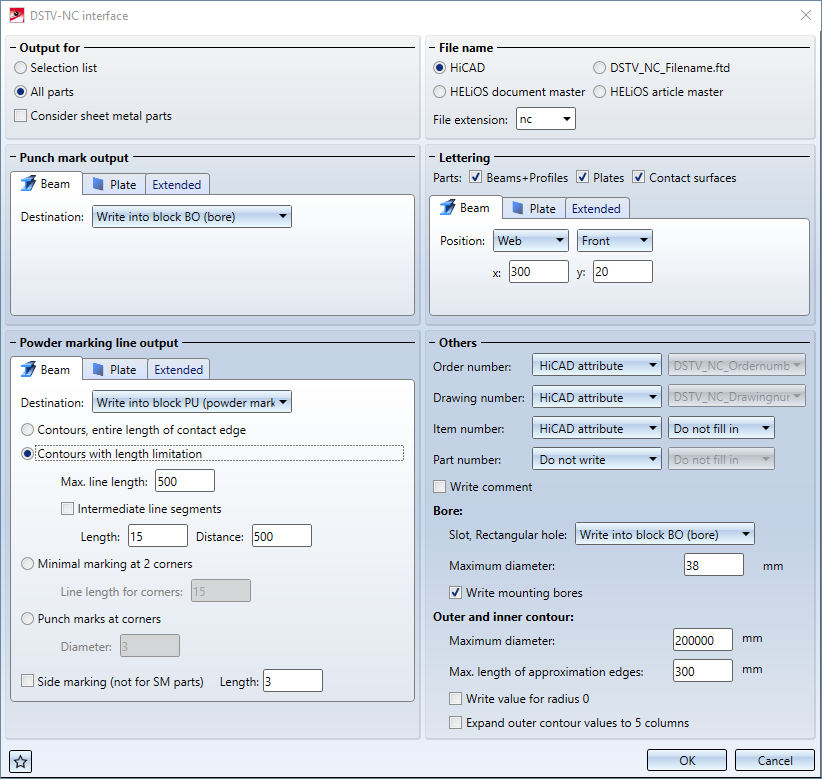The width and height of the screenshot is (822, 779).
Task: Choose HELiOS article master option
Action: tap(599, 92)
